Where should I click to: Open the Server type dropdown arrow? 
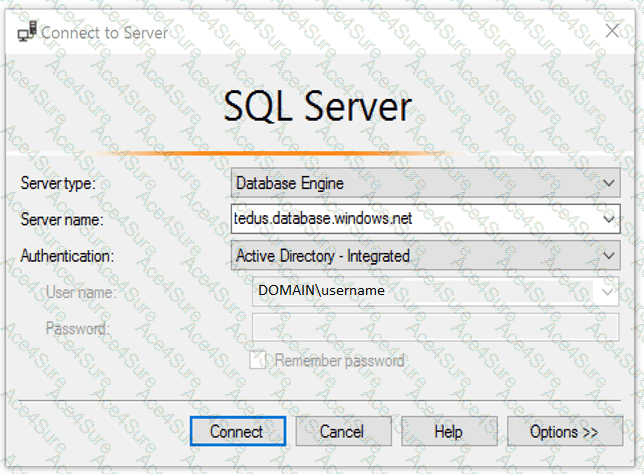[x=609, y=183]
